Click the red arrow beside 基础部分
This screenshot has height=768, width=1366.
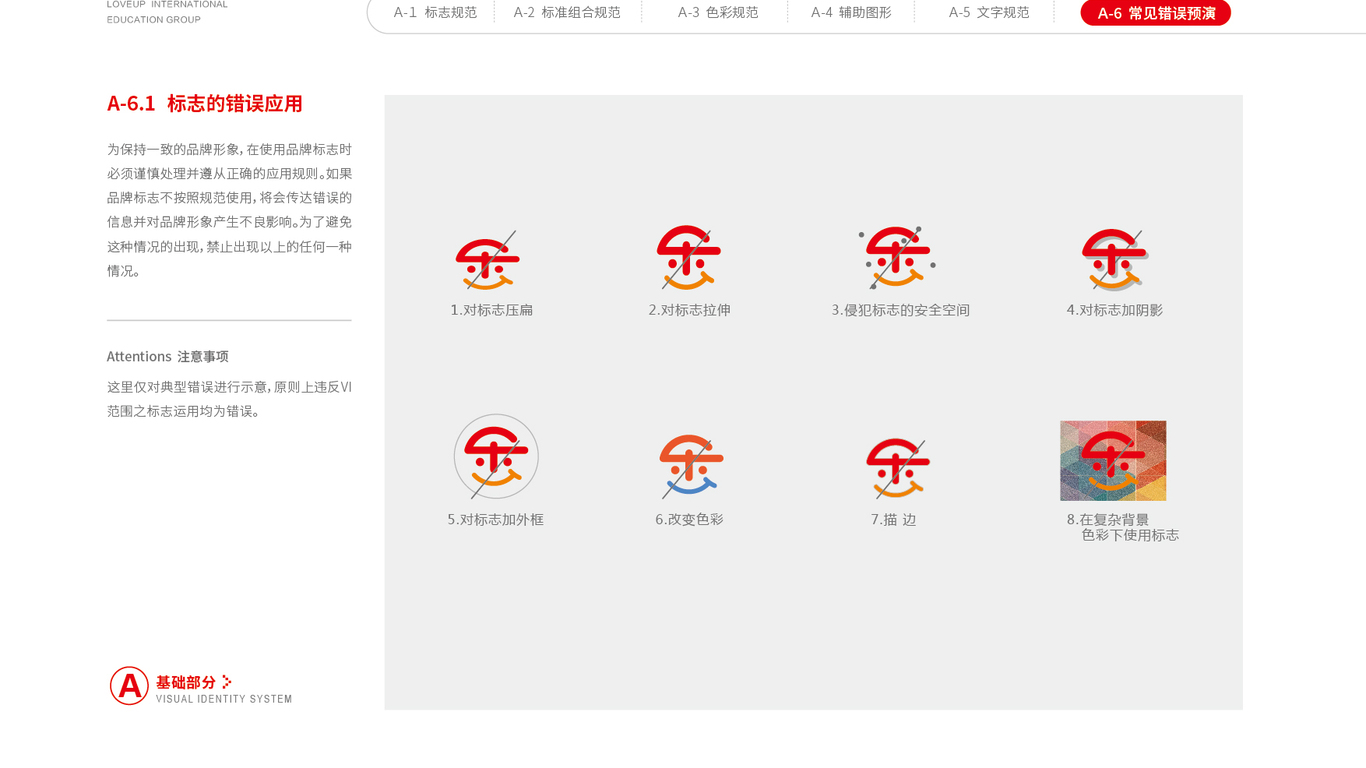pyautogui.click(x=227, y=682)
